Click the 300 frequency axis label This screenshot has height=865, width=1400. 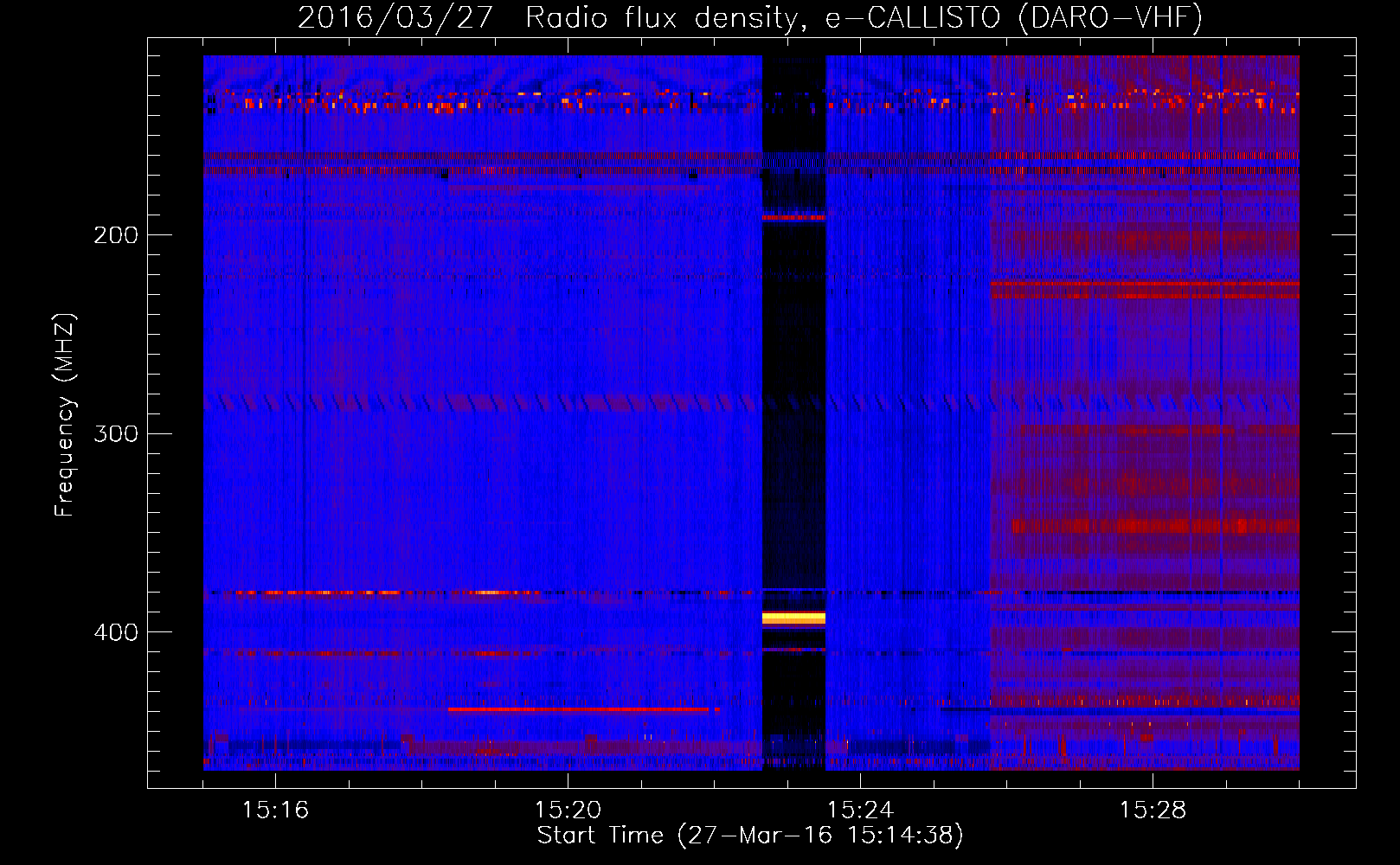point(115,433)
